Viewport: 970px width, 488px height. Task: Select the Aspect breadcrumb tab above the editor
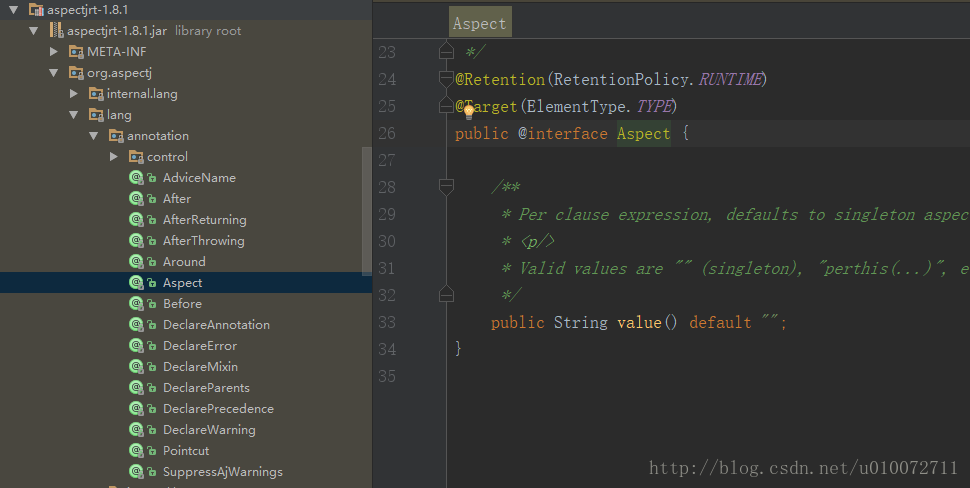click(x=479, y=23)
